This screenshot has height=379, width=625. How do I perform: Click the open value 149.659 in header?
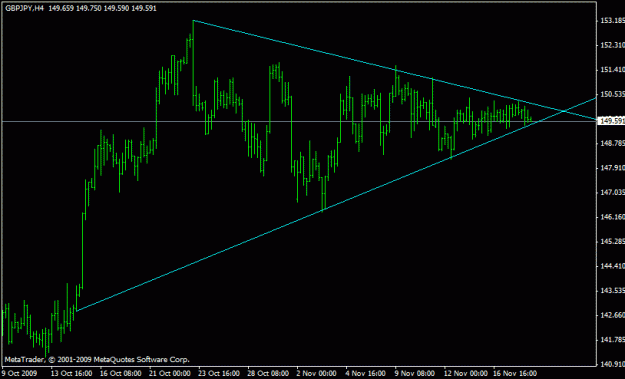(x=61, y=8)
